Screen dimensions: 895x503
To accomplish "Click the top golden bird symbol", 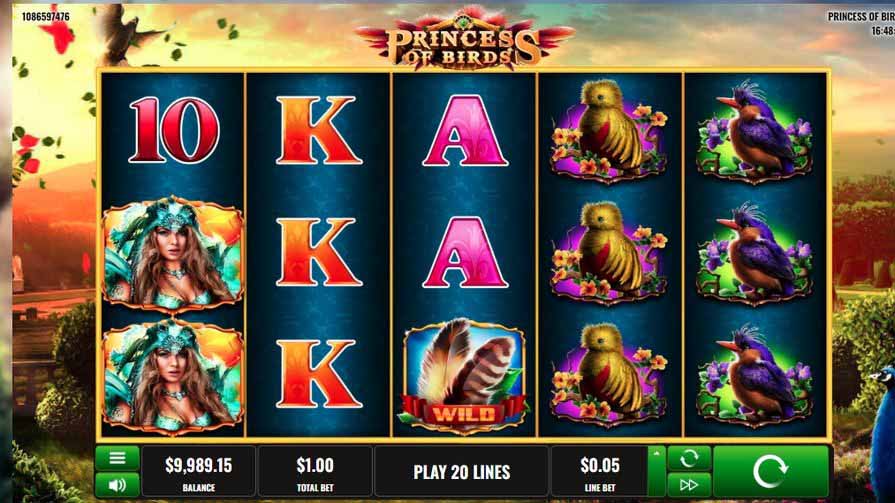I will click(608, 131).
